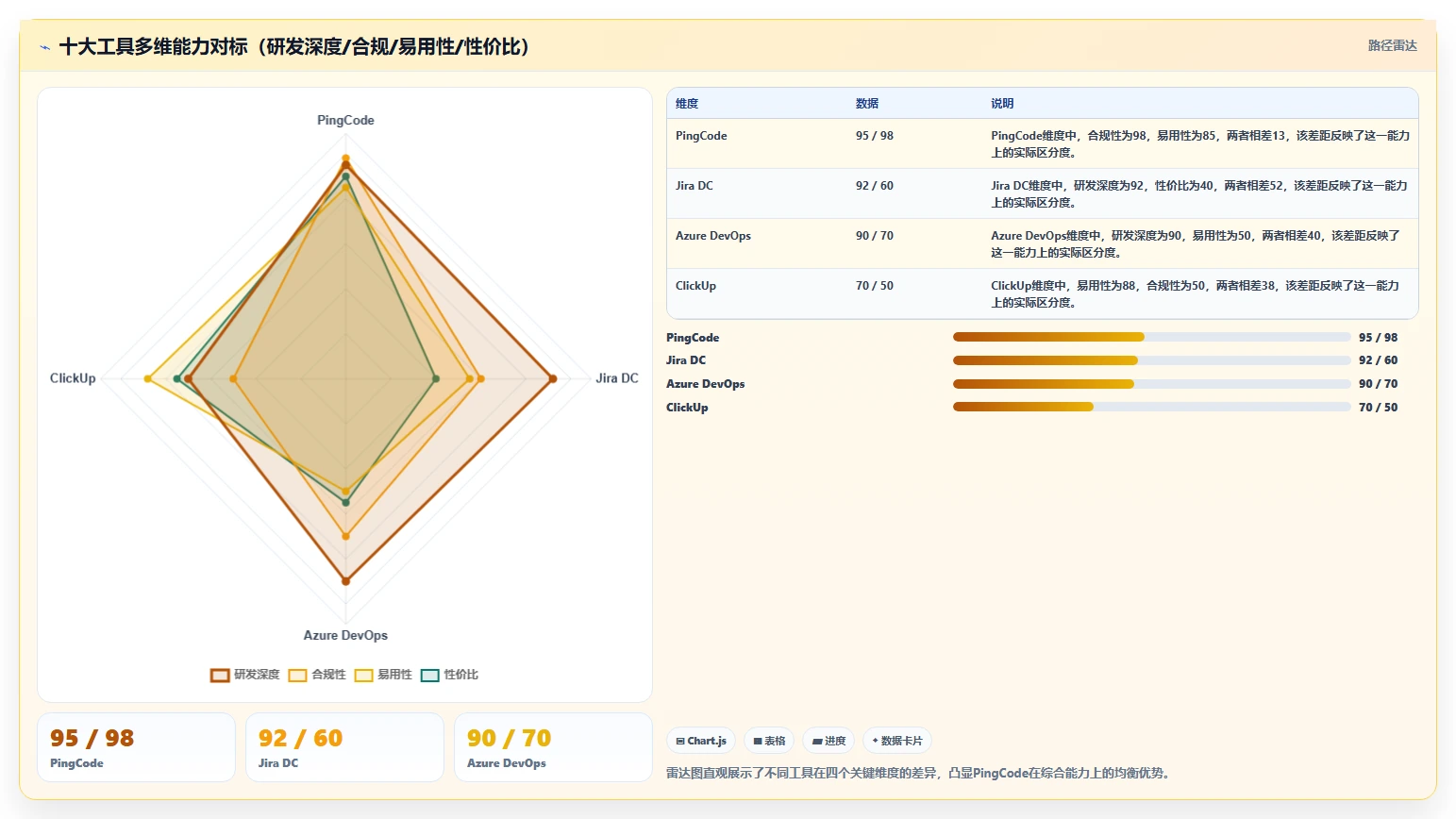Click the 95 / 98 progress value
Image resolution: width=1456 pixels, height=819 pixels.
pos(1378,338)
